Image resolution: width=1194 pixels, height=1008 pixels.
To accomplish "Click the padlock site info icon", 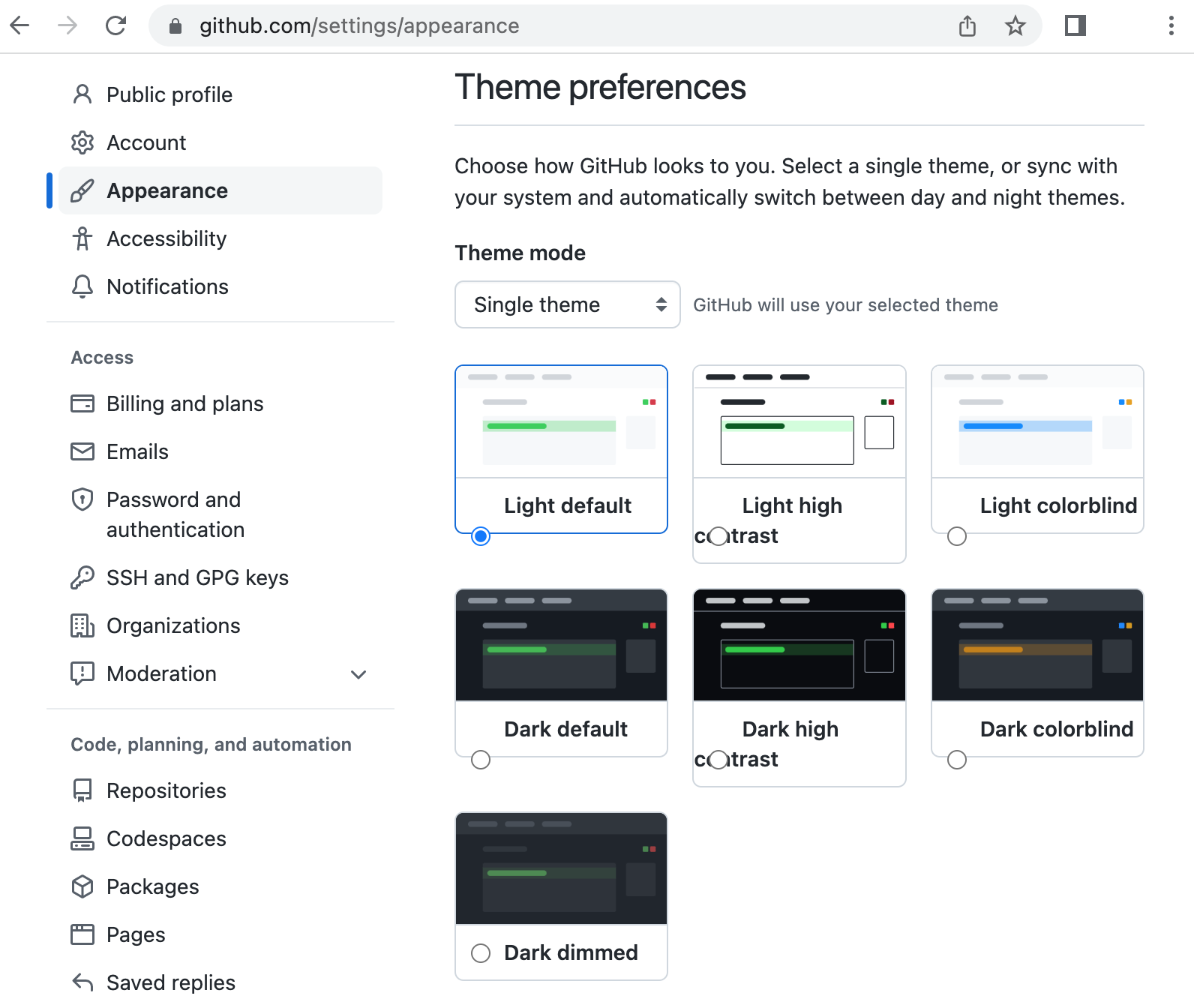I will (x=175, y=26).
